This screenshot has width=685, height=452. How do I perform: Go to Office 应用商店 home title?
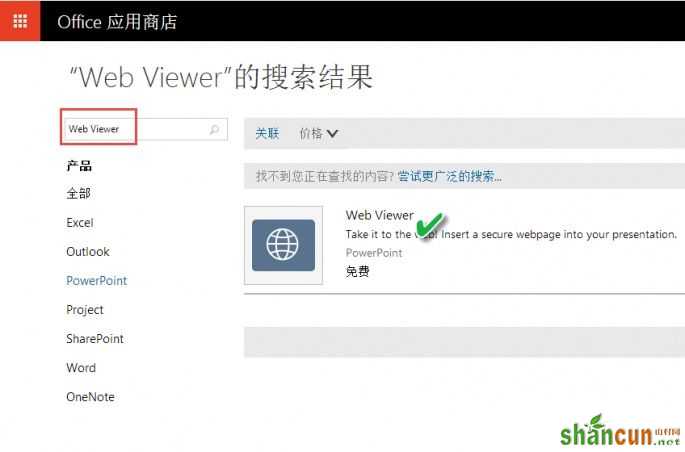click(117, 22)
